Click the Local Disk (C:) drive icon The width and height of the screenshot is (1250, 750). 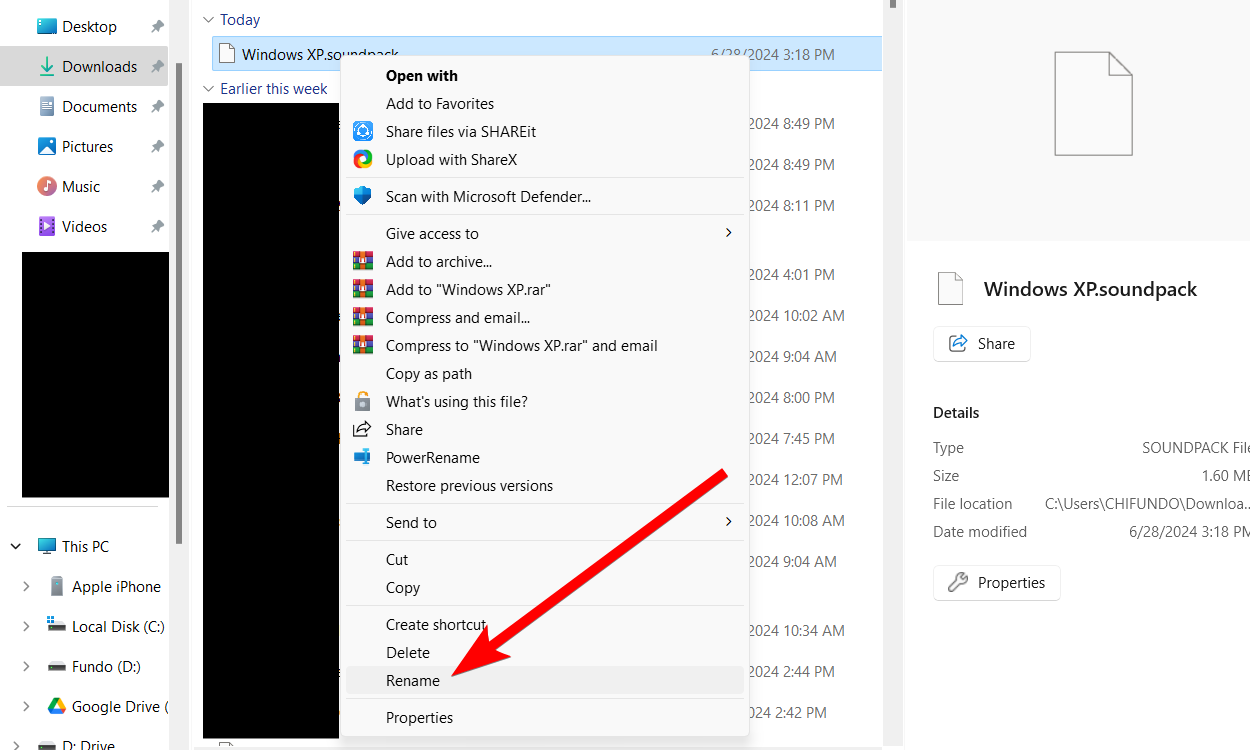(x=56, y=625)
